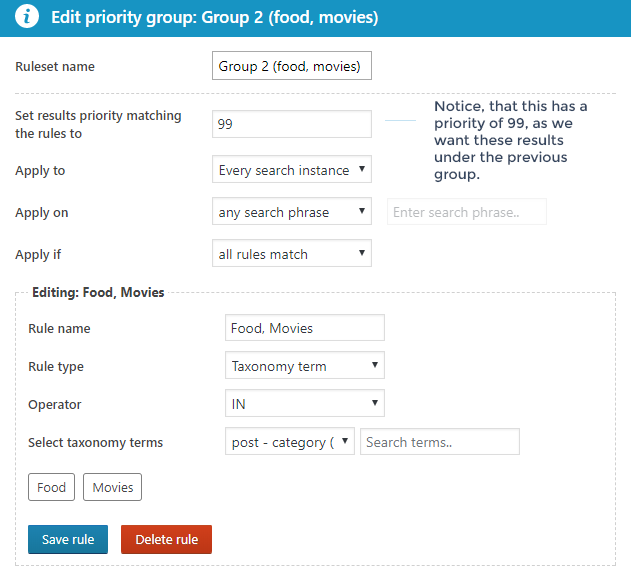Viewport: 631px width, 571px height.
Task: Click the Ruleset name text field
Action: click(292, 67)
